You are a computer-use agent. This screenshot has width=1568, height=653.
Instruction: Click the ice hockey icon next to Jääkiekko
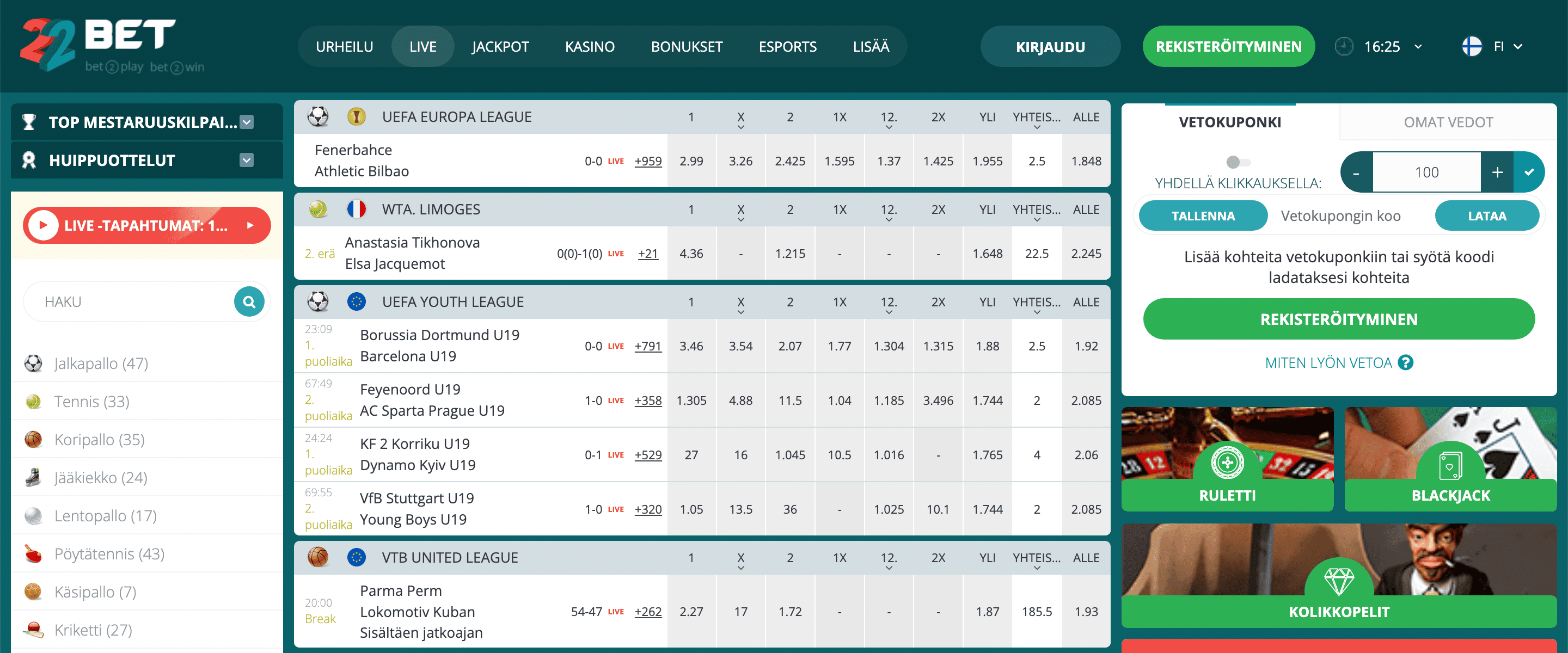click(33, 478)
